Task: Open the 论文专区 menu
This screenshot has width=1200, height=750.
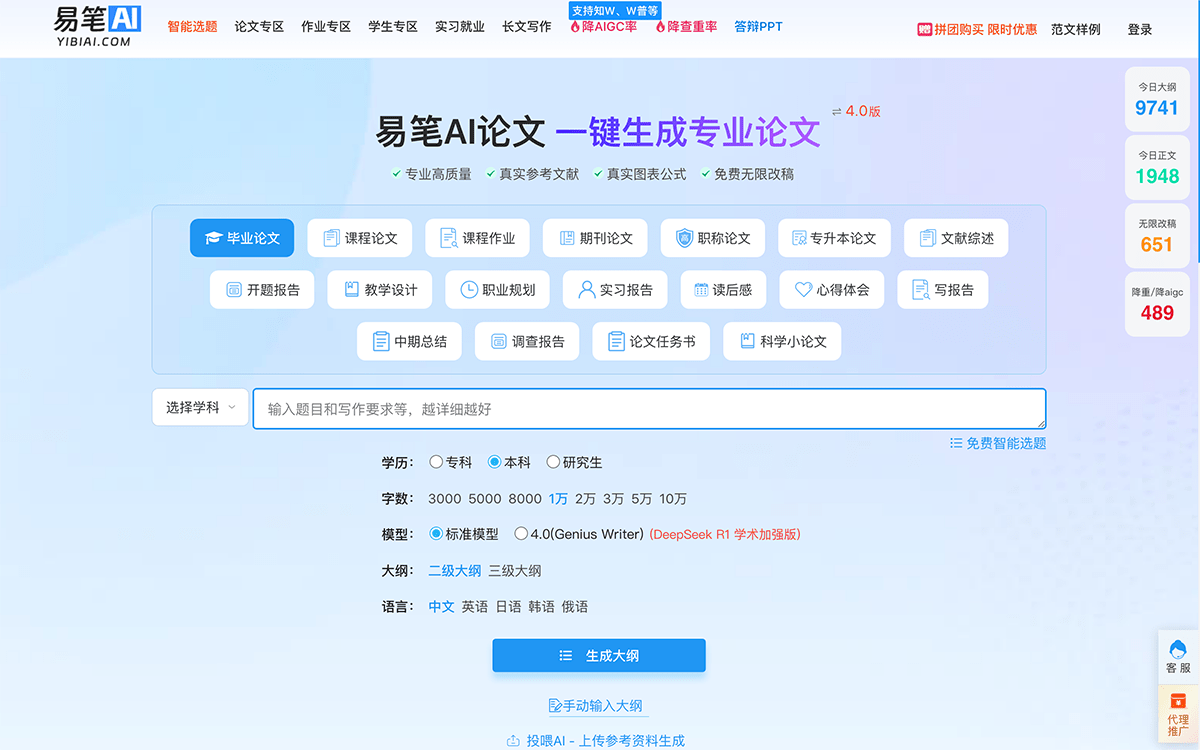Action: click(258, 28)
